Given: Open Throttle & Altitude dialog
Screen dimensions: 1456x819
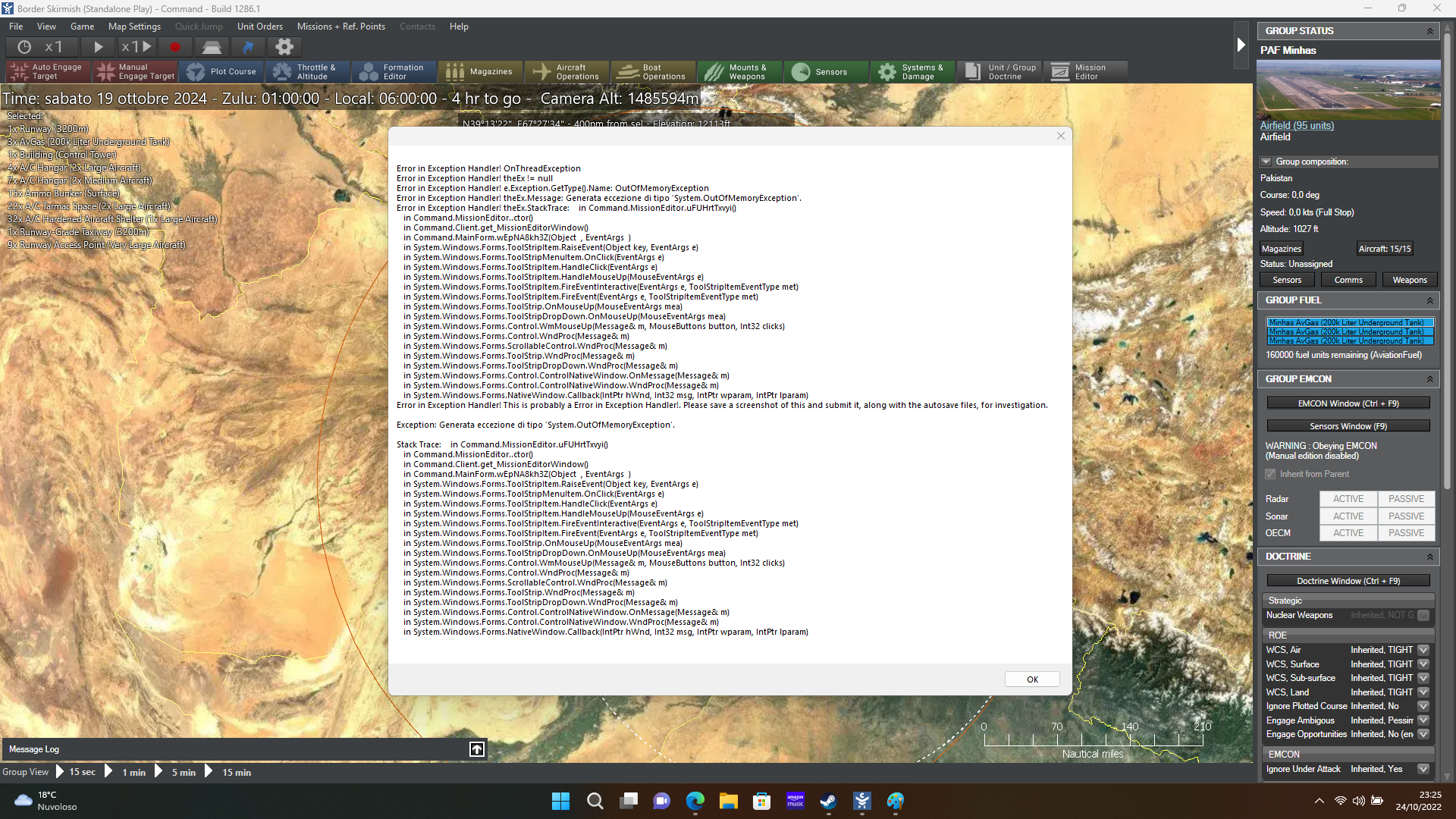Looking at the screenshot, I should (308, 72).
